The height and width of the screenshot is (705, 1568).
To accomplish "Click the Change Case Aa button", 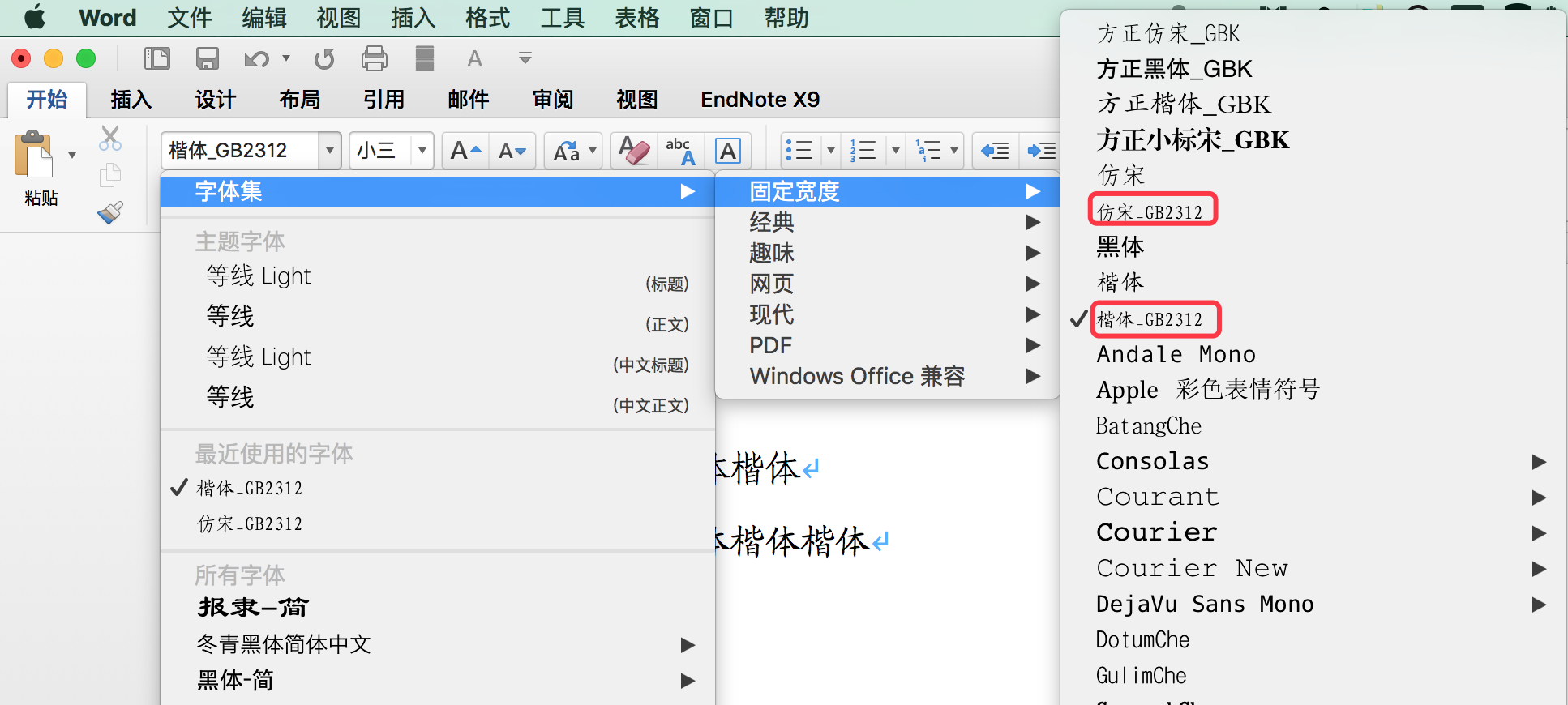I will click(x=566, y=151).
